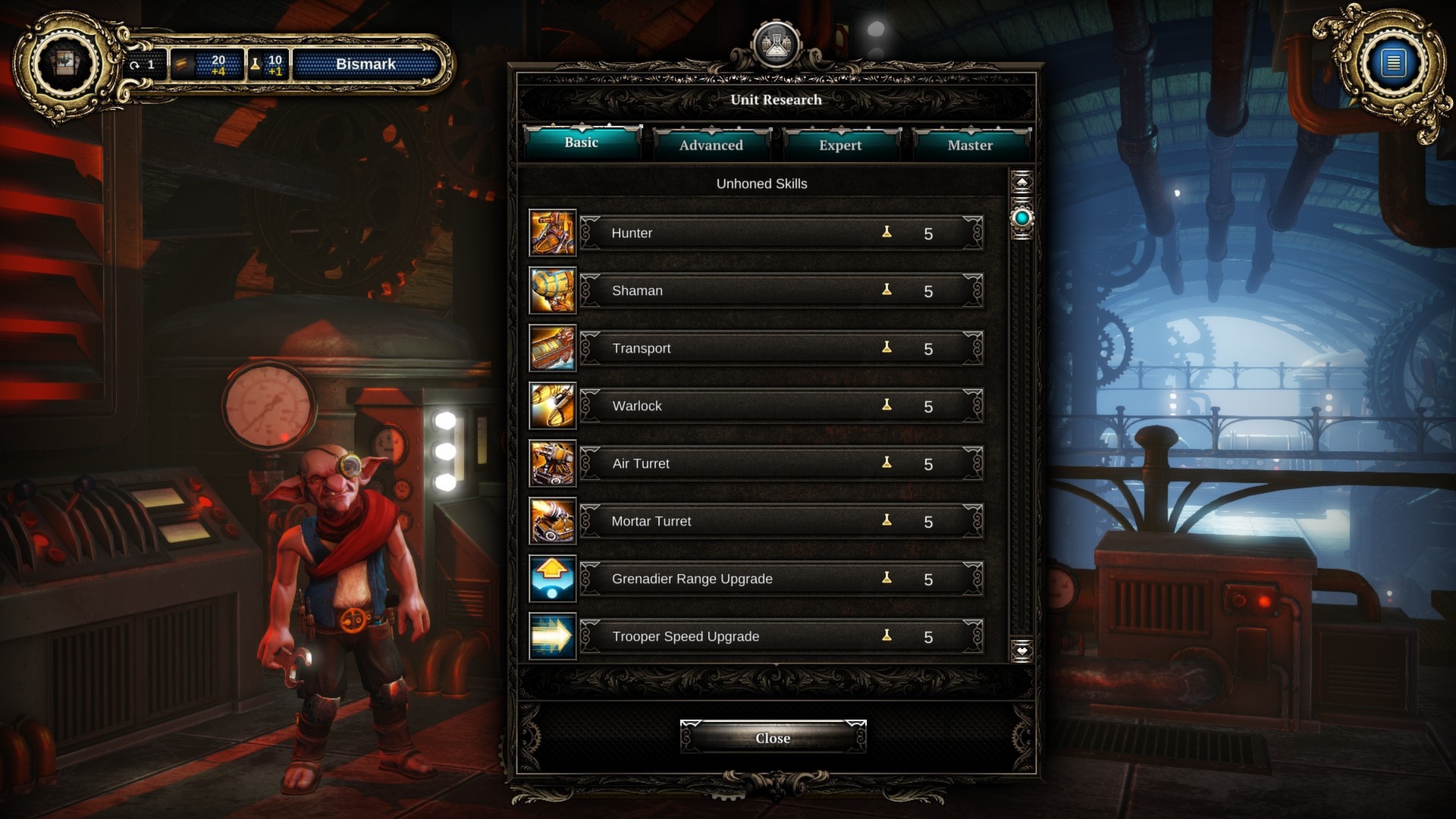
Task: Click the Transport unit icon
Action: click(551, 347)
